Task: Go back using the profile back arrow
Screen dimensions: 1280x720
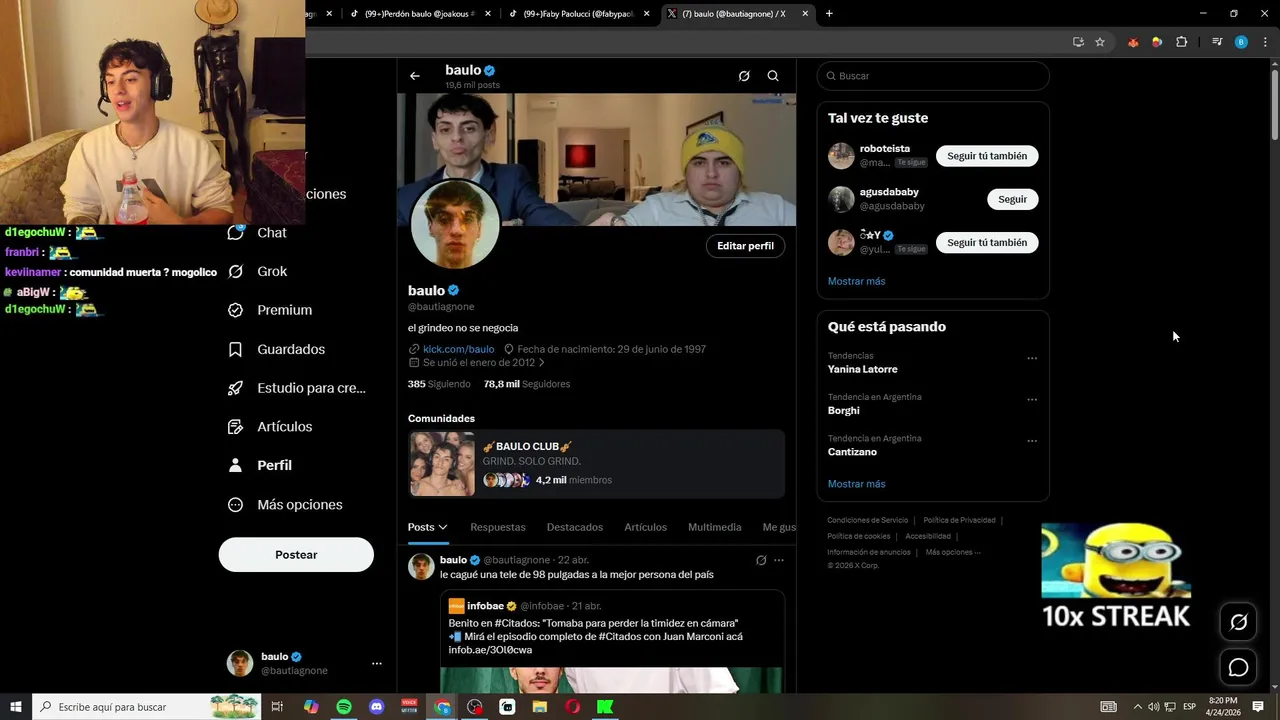Action: click(x=415, y=76)
